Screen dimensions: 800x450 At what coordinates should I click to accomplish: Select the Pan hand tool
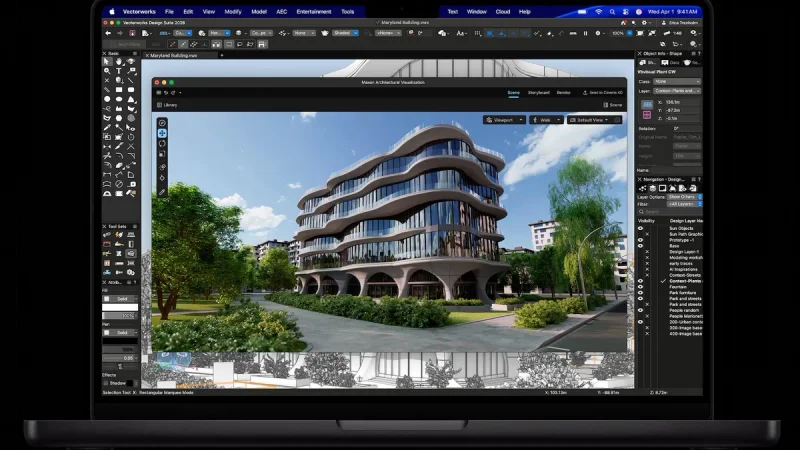click(x=119, y=61)
